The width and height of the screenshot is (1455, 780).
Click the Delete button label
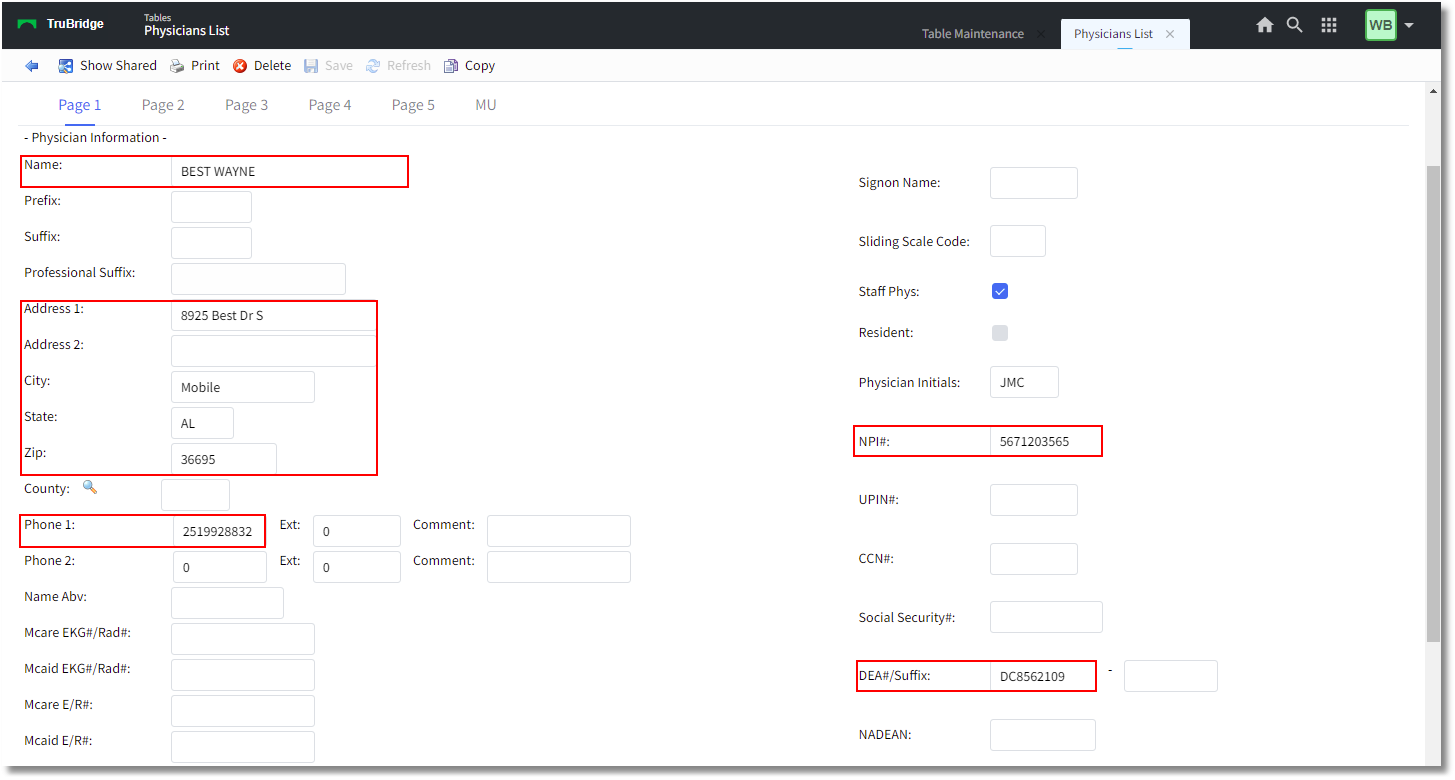(272, 66)
